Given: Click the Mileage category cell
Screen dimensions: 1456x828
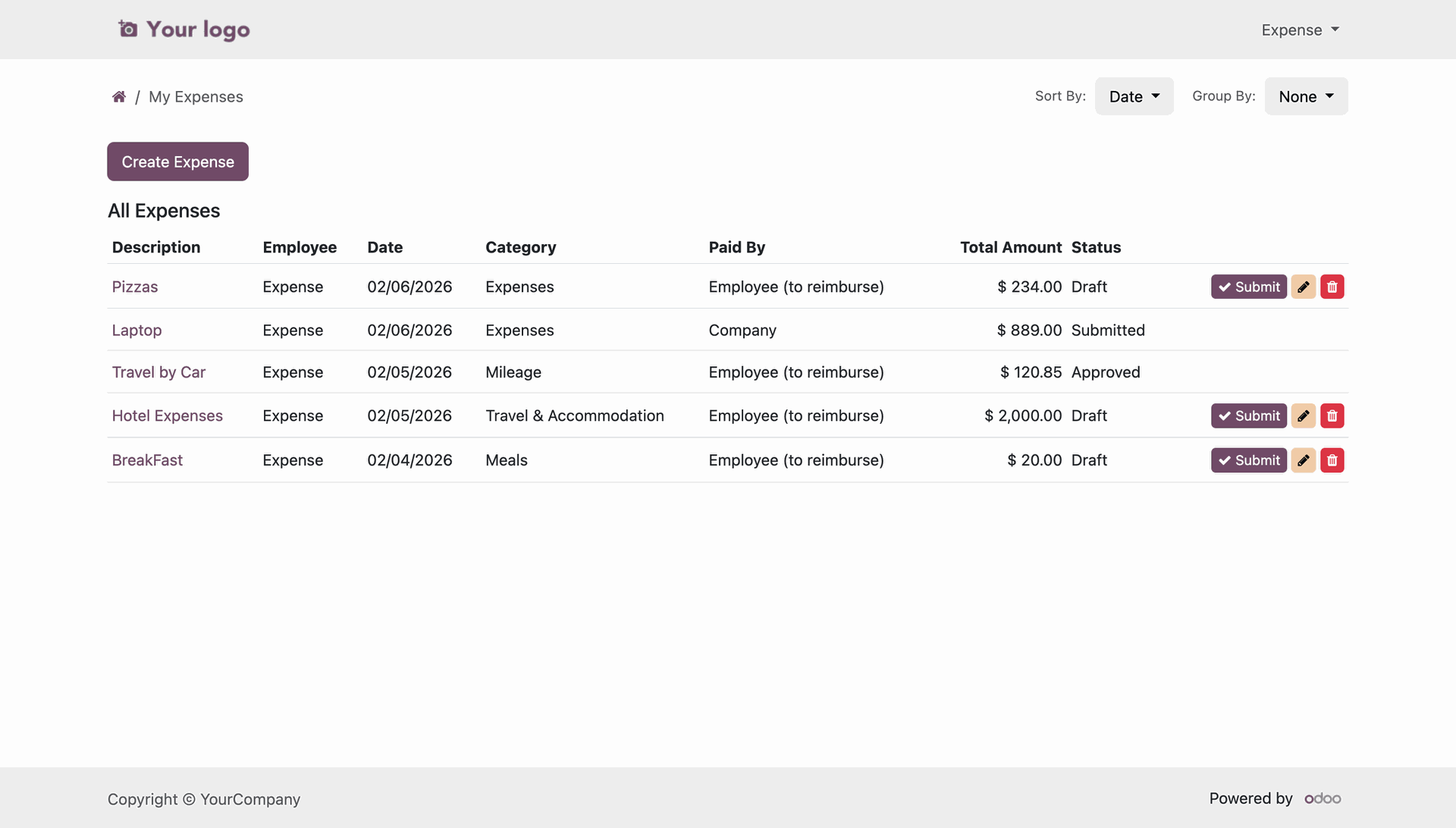Looking at the screenshot, I should [x=513, y=372].
